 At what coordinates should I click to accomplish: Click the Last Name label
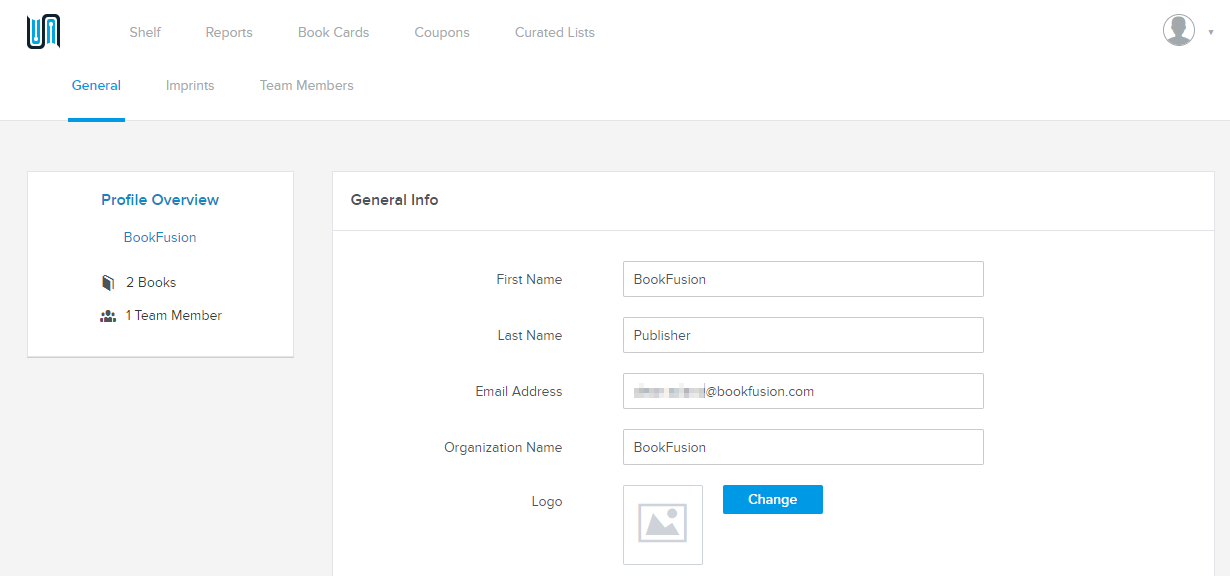pos(530,336)
